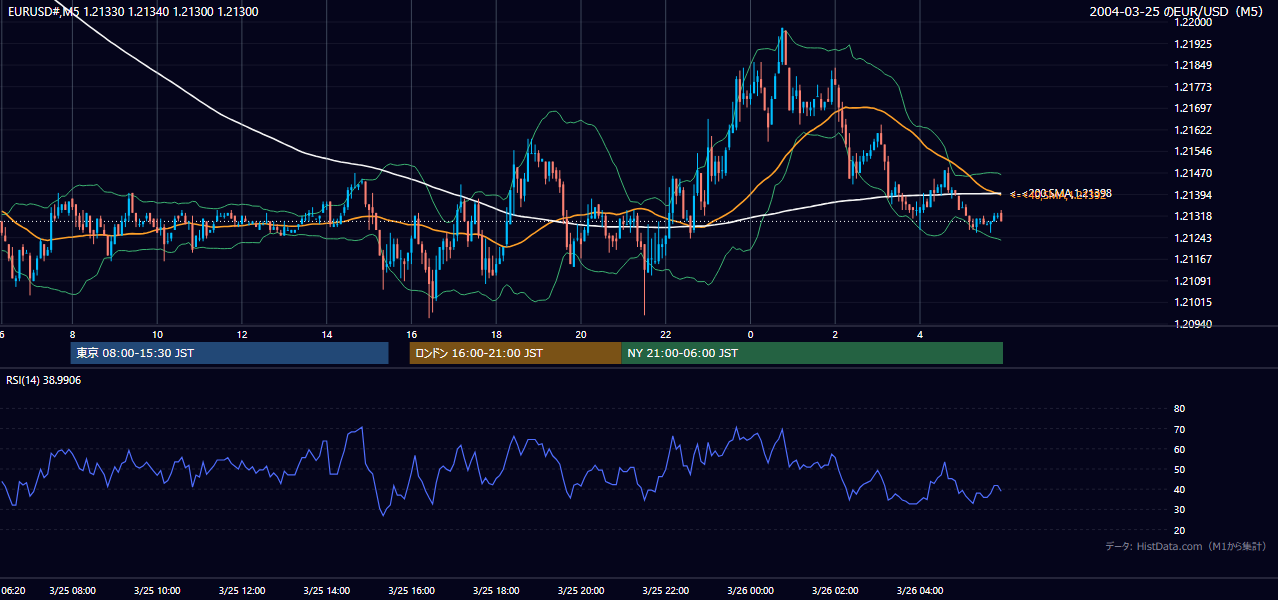Viewport: 1278px width, 600px height.
Task: Click the 3/26 00:00 time axis label
Action: pos(751,590)
